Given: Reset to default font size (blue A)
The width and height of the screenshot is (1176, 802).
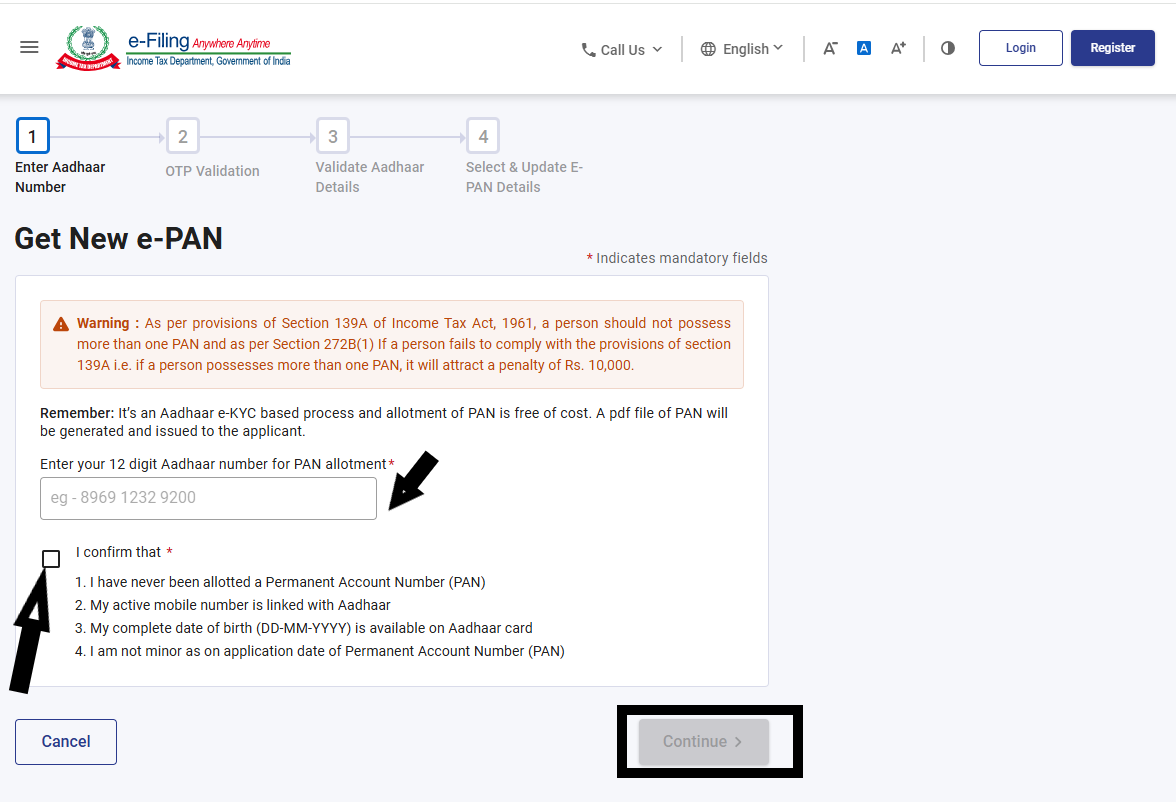Looking at the screenshot, I should [x=863, y=47].
